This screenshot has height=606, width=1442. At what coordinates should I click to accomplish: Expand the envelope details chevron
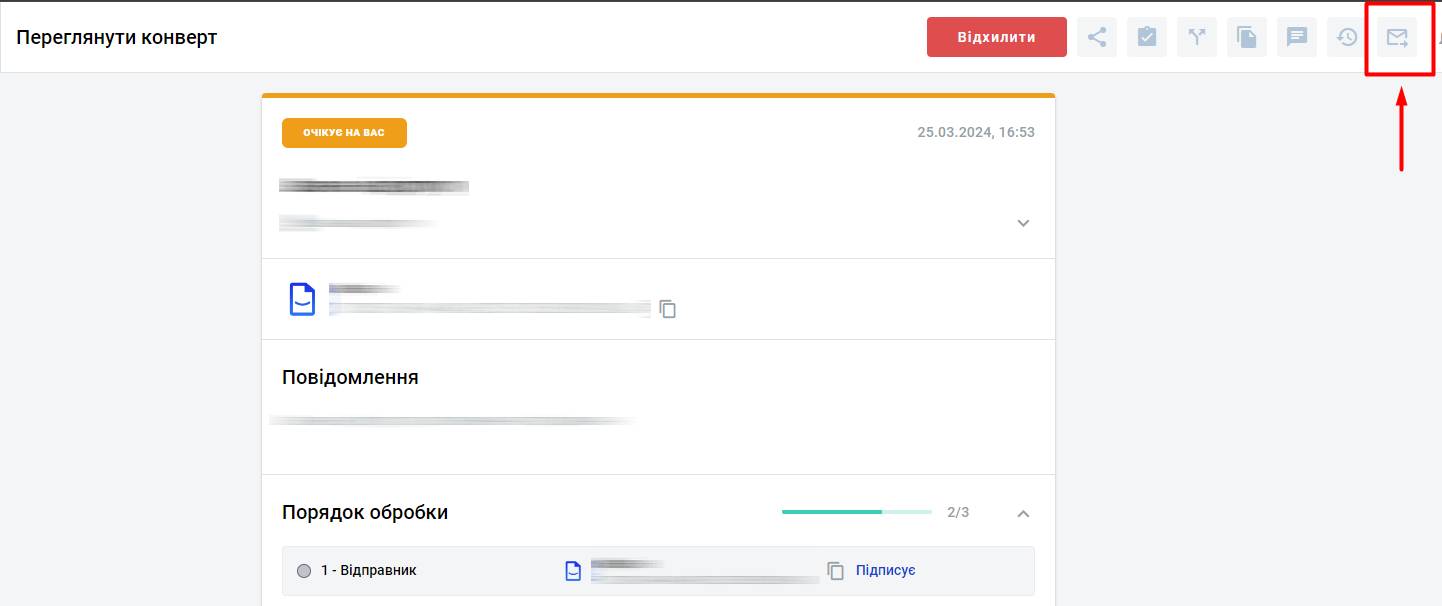[x=1023, y=223]
